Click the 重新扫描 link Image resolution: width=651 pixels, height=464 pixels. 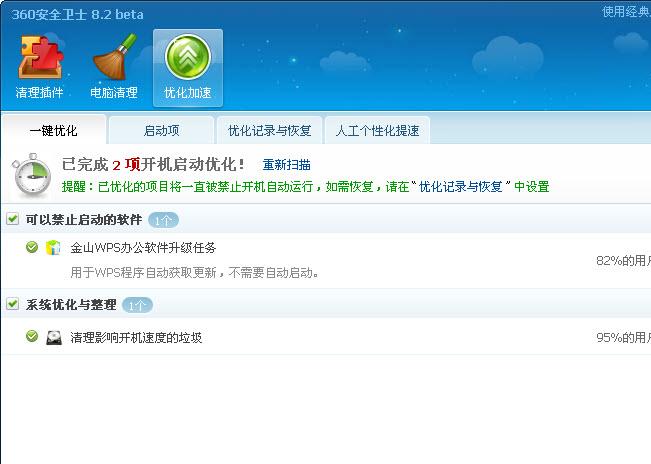pos(286,165)
